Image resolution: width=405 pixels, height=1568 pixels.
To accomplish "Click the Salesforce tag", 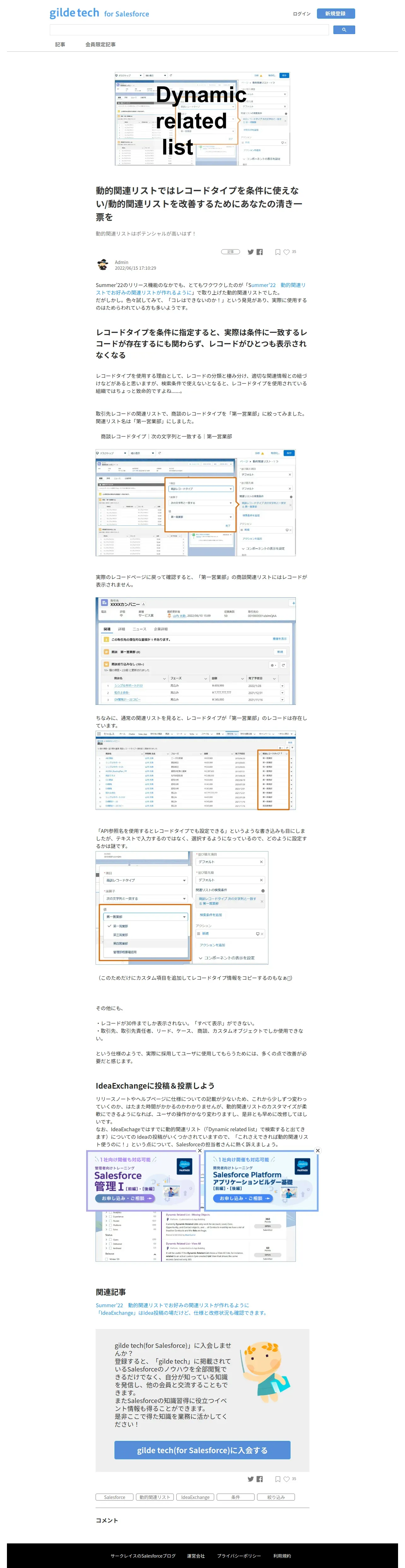I will click(114, 1497).
